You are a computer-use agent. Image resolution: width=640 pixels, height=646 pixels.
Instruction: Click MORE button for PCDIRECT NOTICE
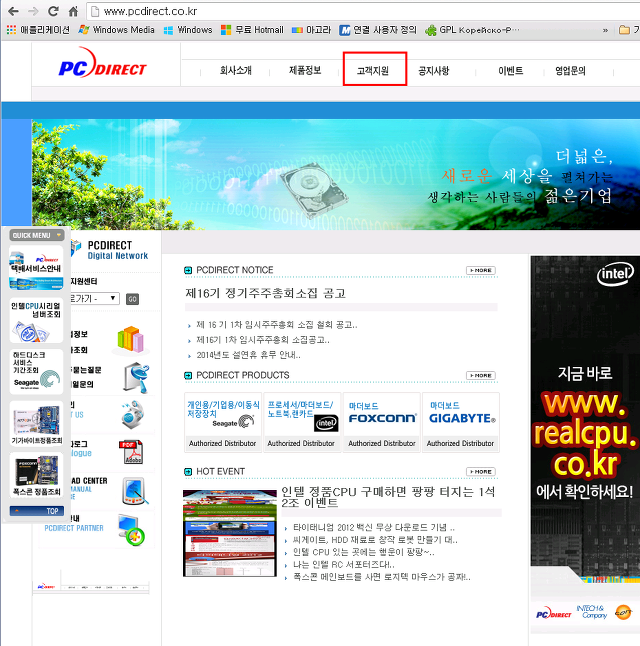[481, 270]
